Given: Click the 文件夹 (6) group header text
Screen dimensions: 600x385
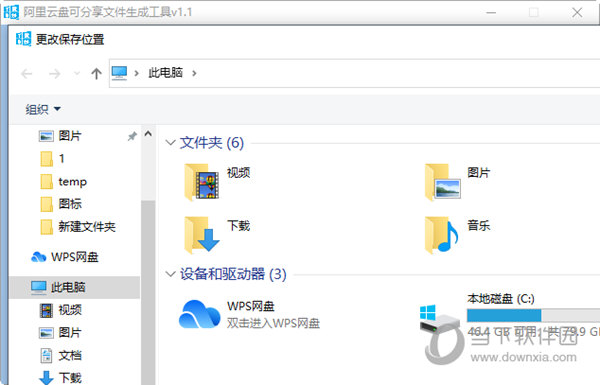Looking at the screenshot, I should tap(212, 143).
